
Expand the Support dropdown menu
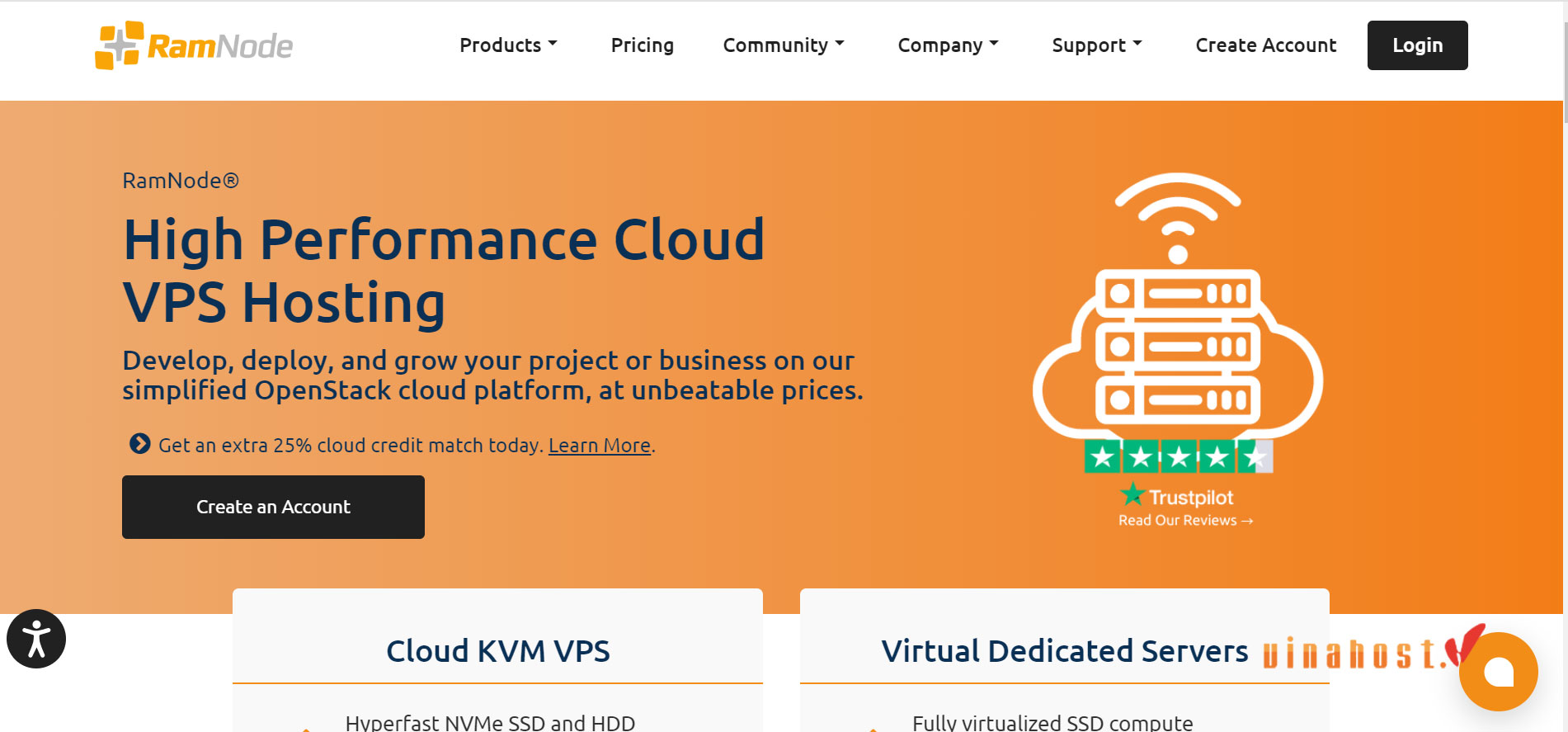[1097, 45]
